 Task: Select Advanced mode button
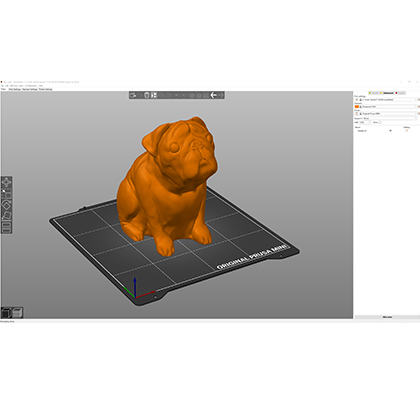pos(387,93)
